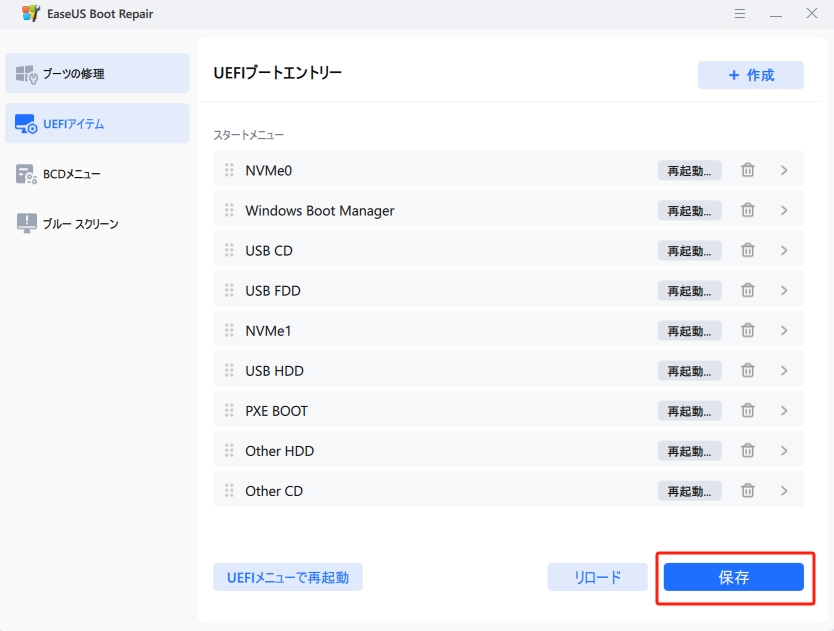
Task: Remove USB CD entry with trash icon
Action: 747,251
